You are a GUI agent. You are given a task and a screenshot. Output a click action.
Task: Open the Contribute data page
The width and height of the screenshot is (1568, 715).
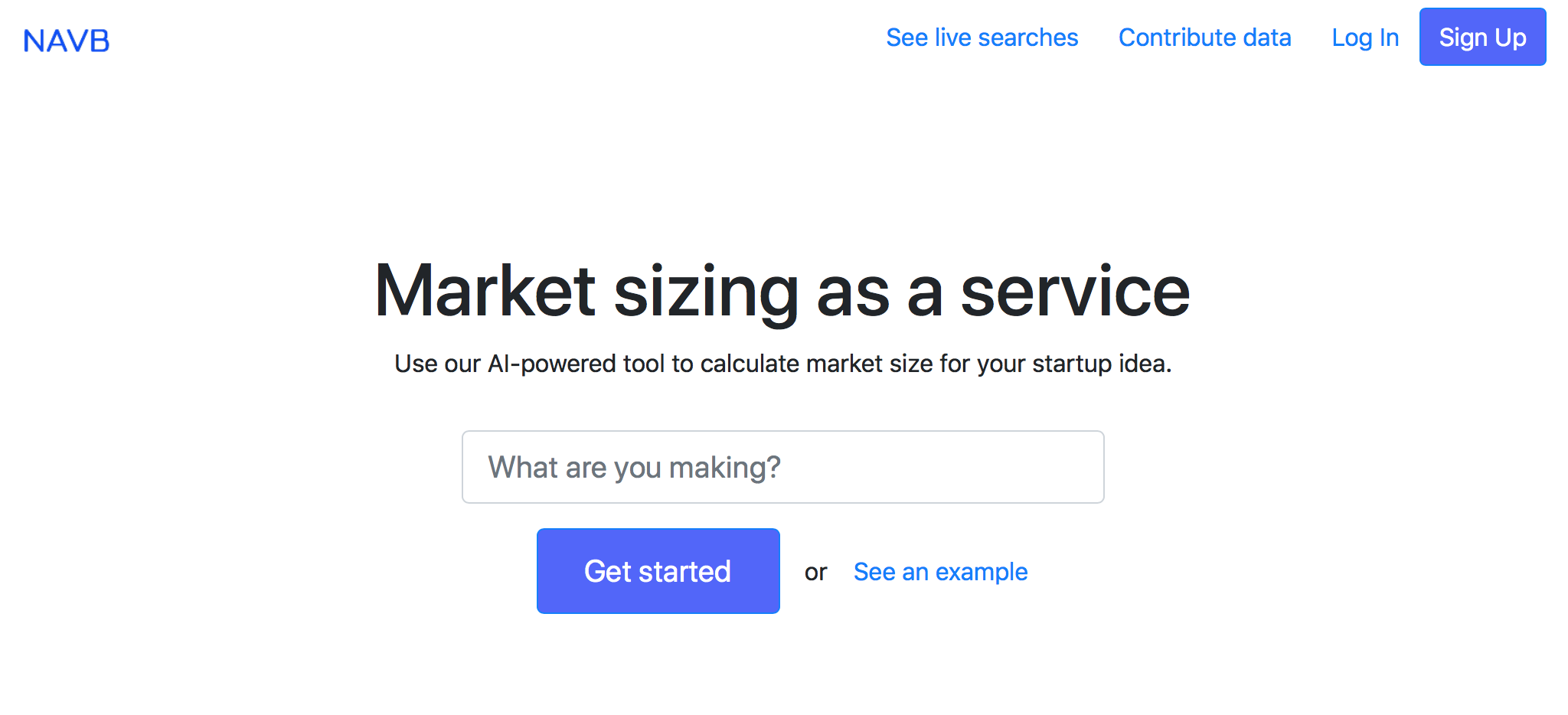click(x=1204, y=38)
